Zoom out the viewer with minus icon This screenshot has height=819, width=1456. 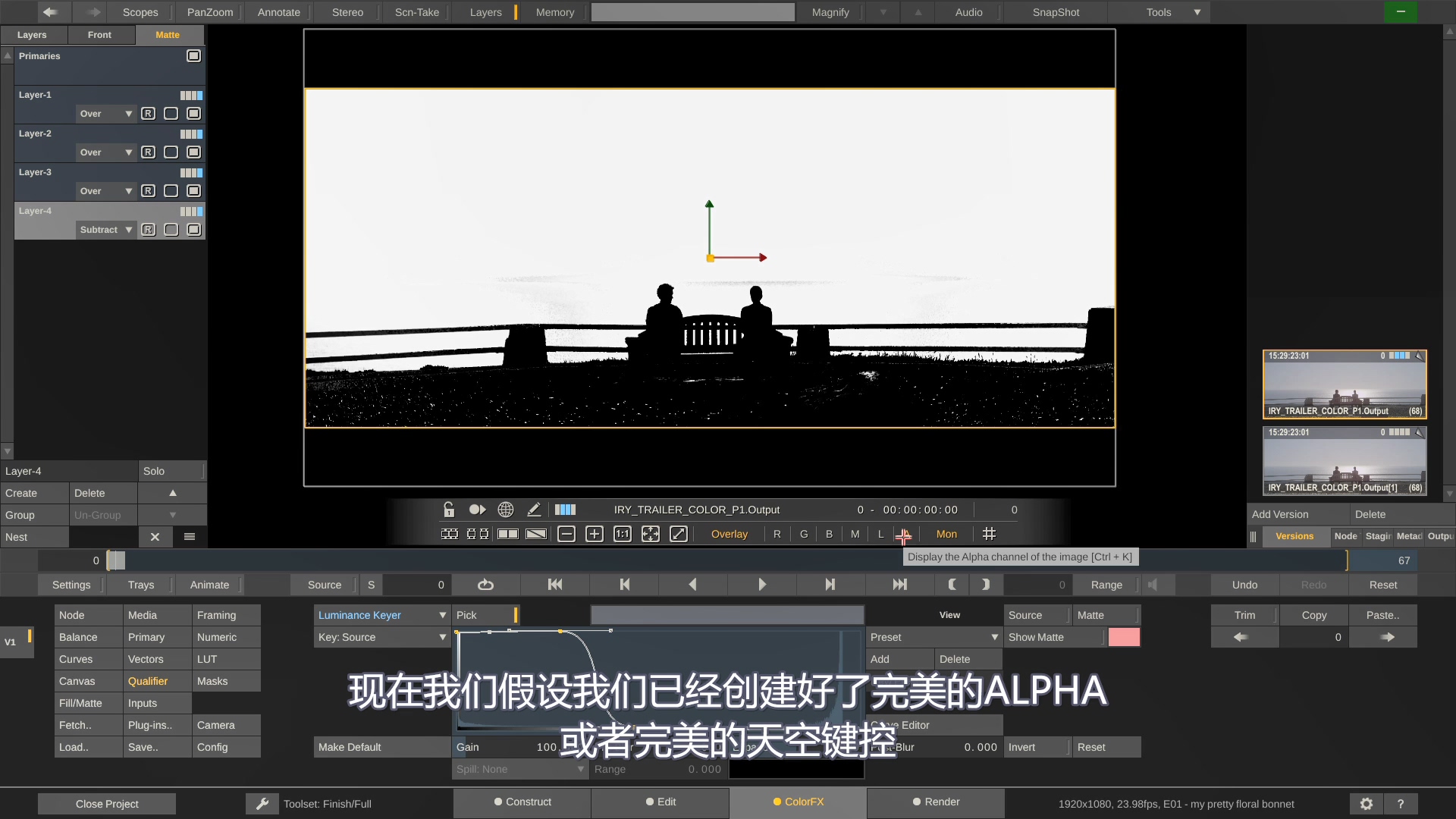(x=566, y=534)
